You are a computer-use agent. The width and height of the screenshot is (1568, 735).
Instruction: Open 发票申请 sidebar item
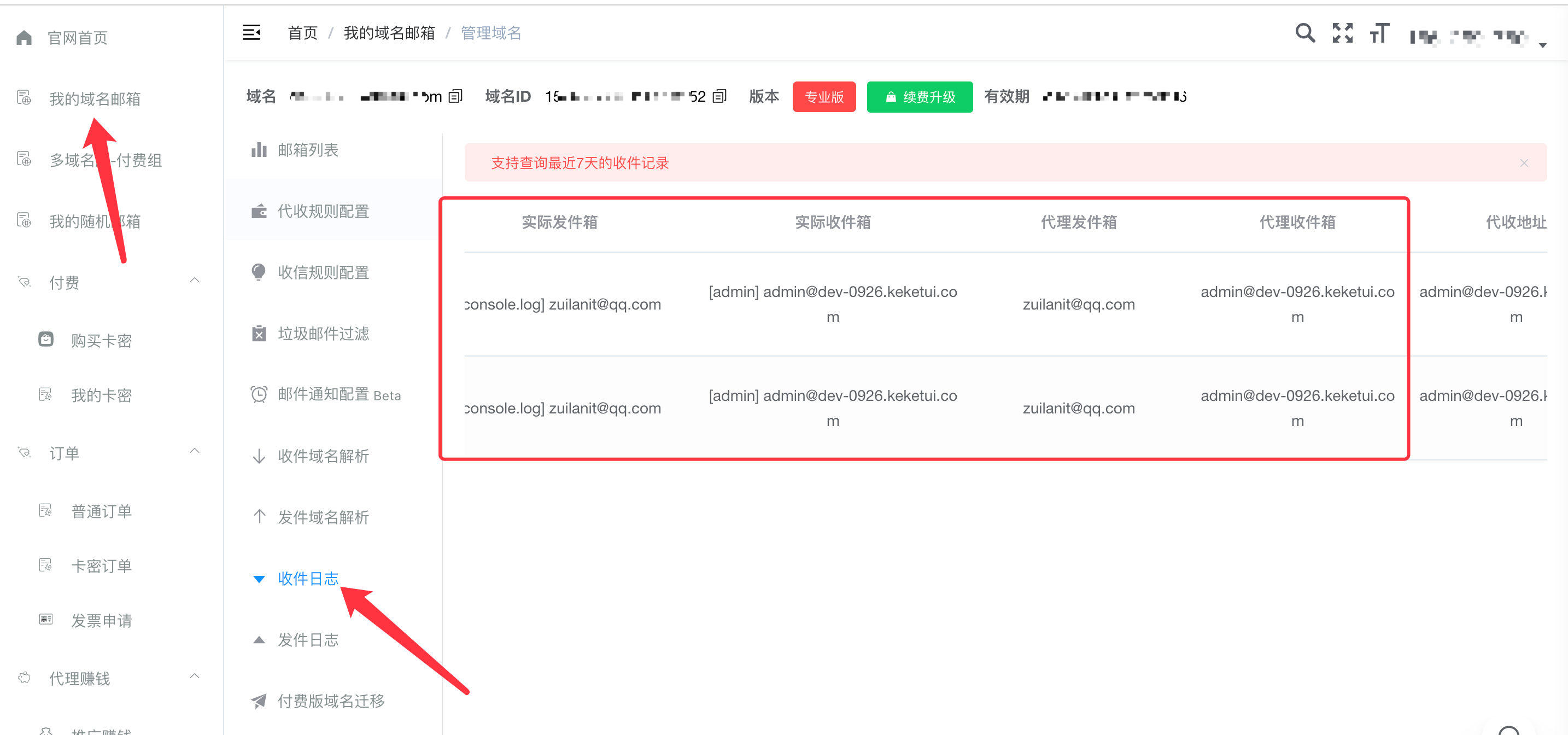101,621
